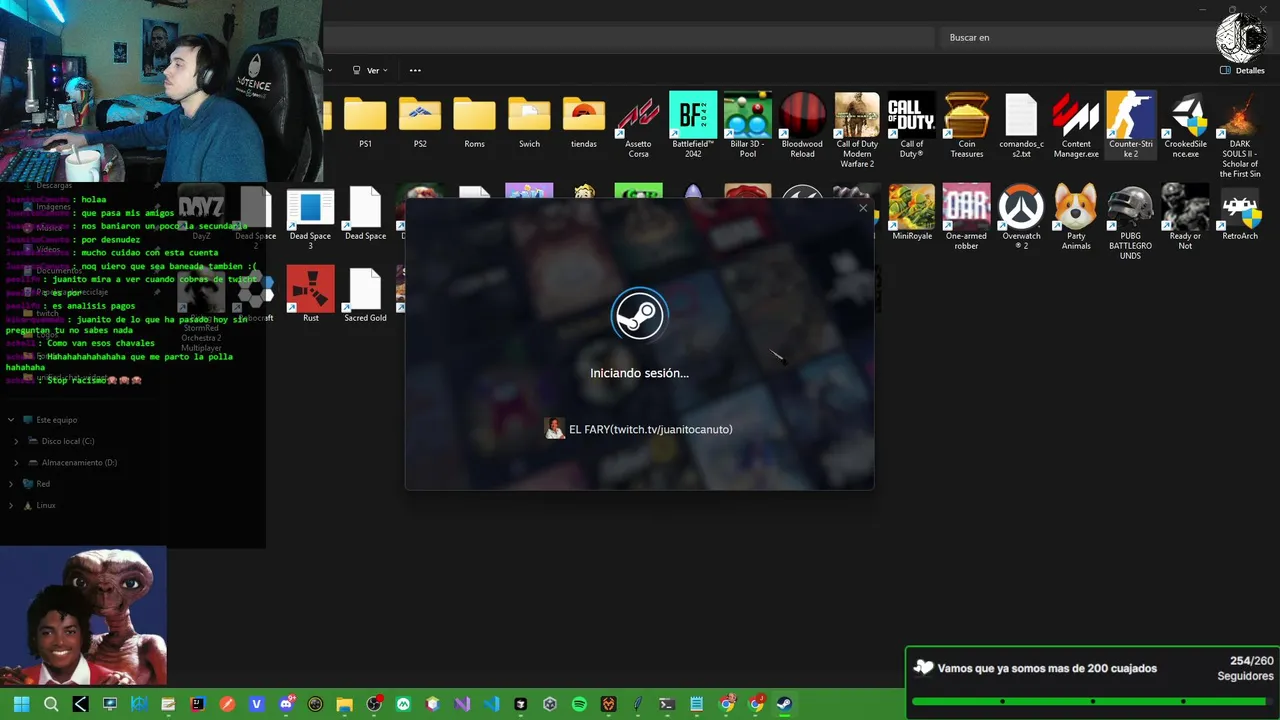Image resolution: width=1280 pixels, height=720 pixels.
Task: Launch Overwatch 2 shortcut
Action: coord(1021,217)
